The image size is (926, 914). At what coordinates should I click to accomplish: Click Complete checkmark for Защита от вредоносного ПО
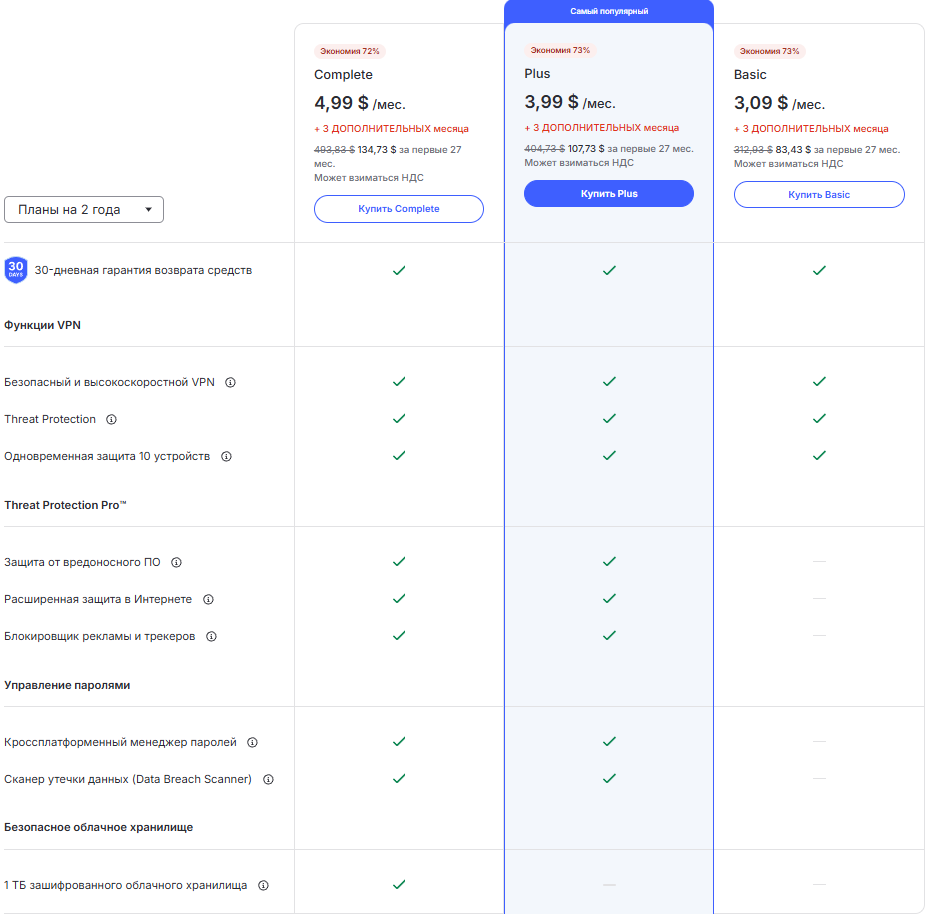[x=399, y=562]
